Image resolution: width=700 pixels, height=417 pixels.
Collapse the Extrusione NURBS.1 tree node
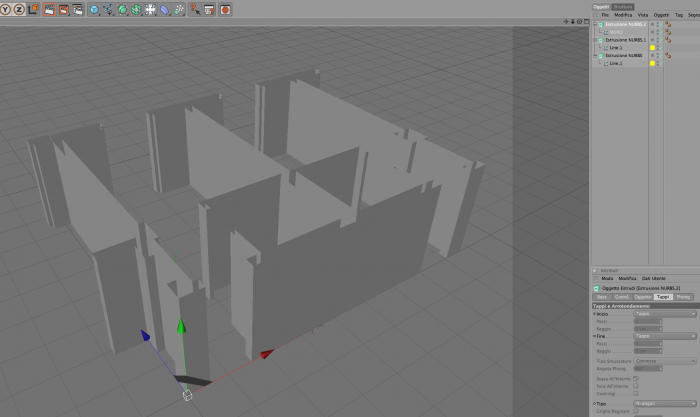pyautogui.click(x=595, y=40)
